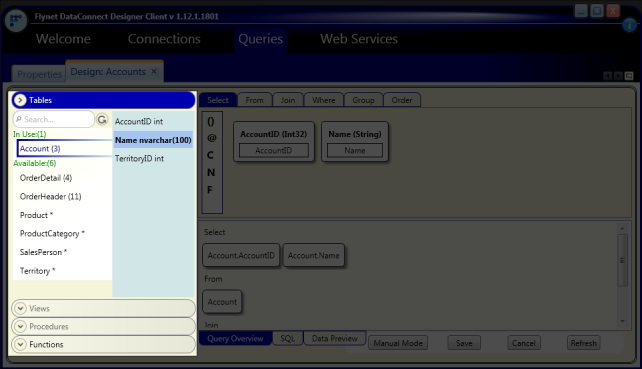Click the Name alias field
The height and width of the screenshot is (369, 642).
pyautogui.click(x=355, y=150)
